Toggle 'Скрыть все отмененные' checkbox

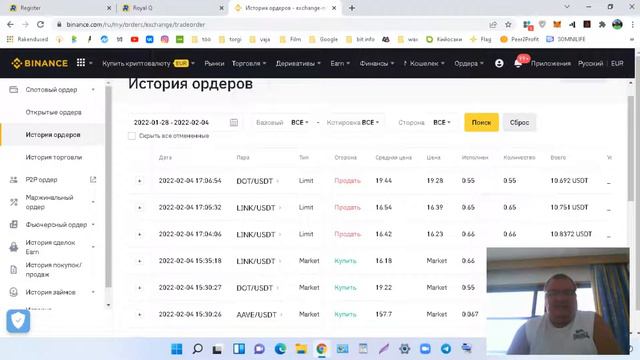[x=131, y=136]
